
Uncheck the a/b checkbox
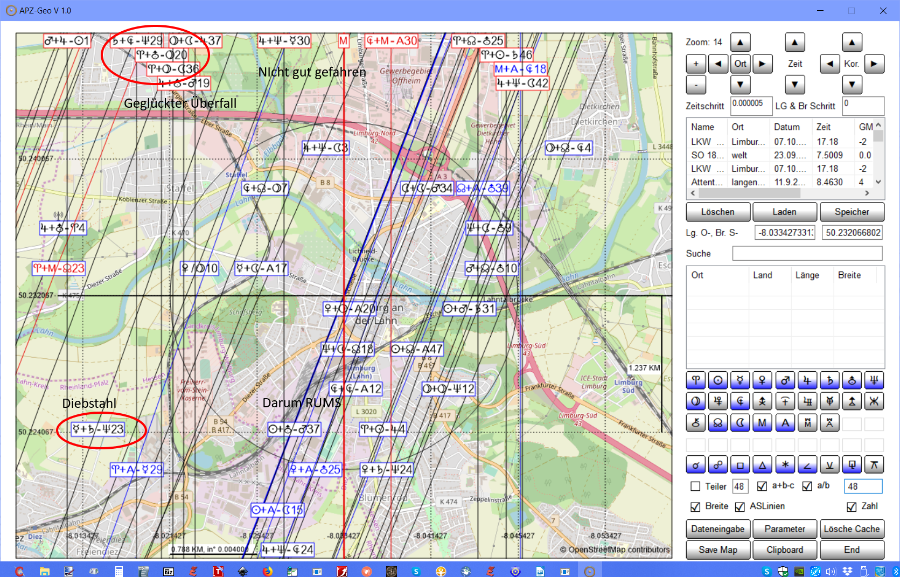coord(807,486)
